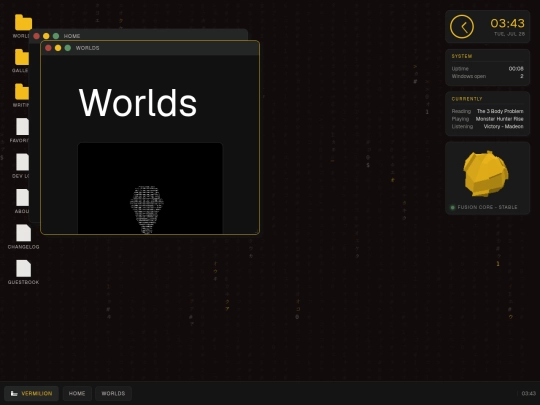Click Victory - Madeon listening entry

click(503, 126)
